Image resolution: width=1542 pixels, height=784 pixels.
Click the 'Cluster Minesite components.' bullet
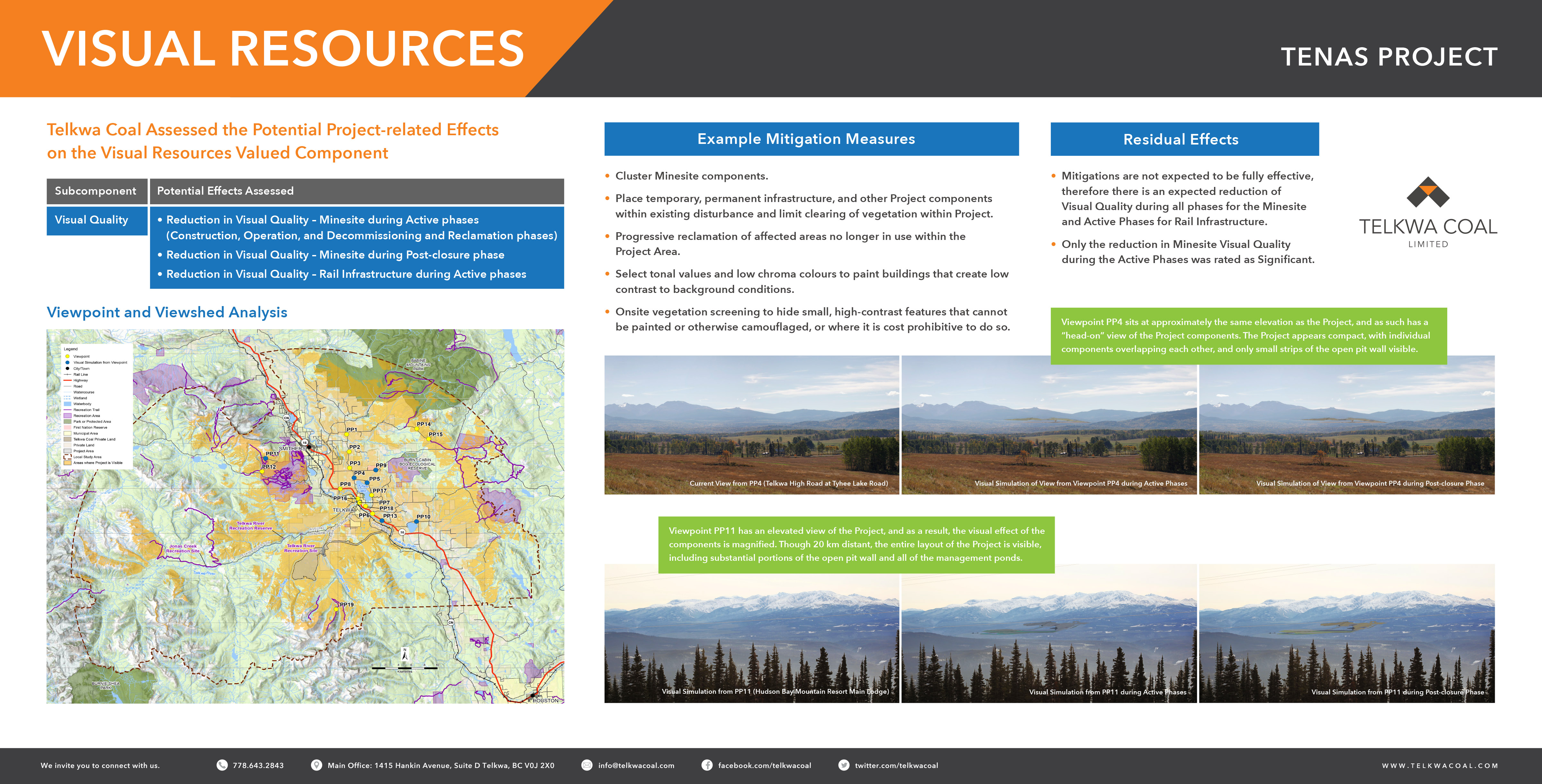pyautogui.click(x=691, y=176)
